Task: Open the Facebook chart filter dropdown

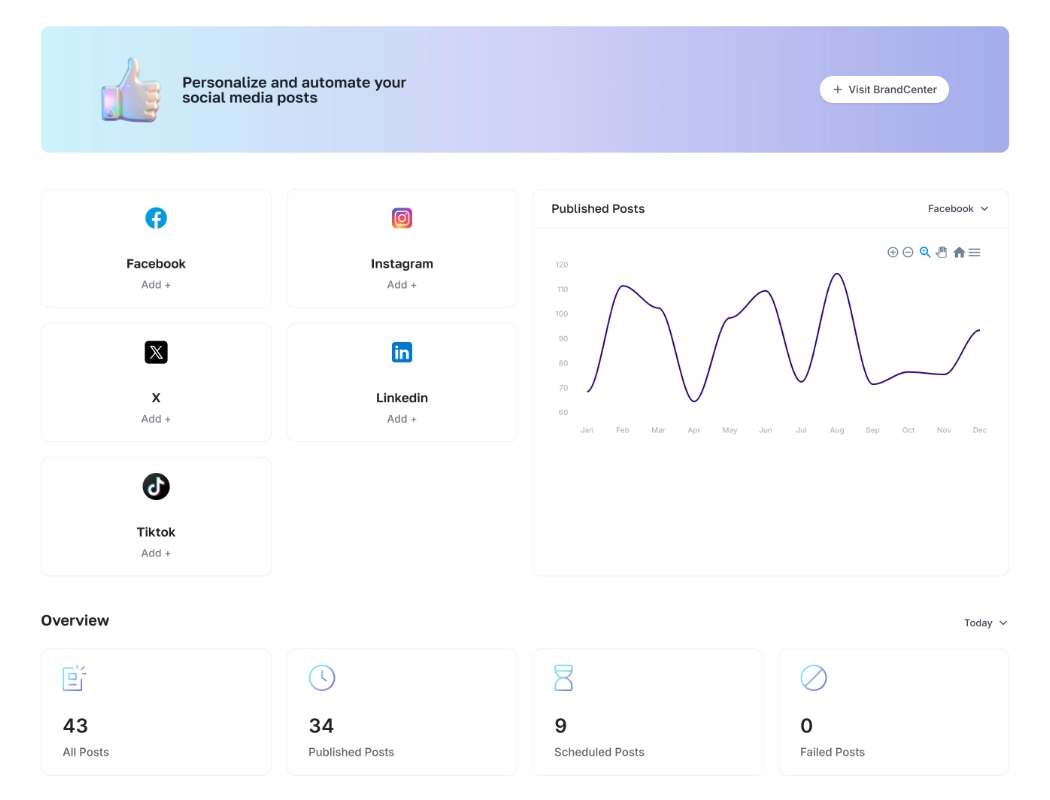Action: (957, 209)
